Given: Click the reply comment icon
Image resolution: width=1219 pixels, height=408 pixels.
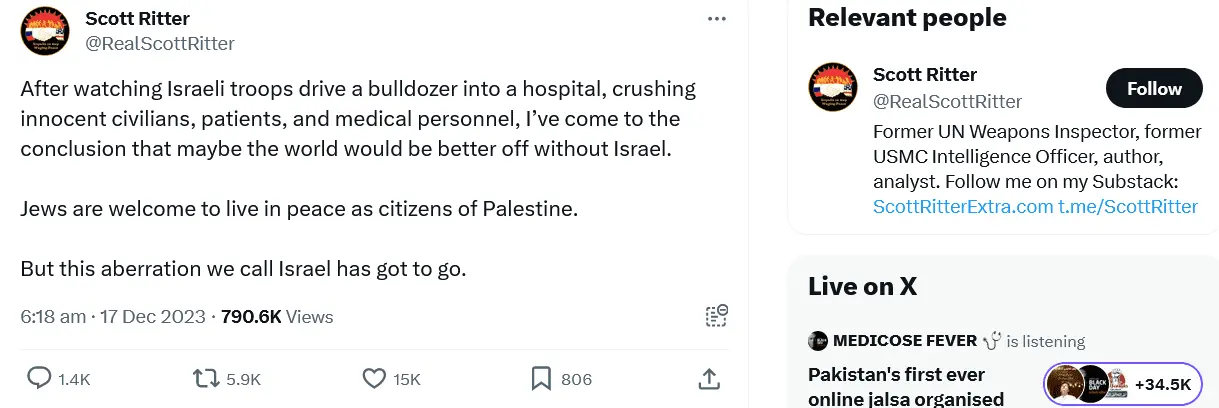Looking at the screenshot, I should coord(39,379).
